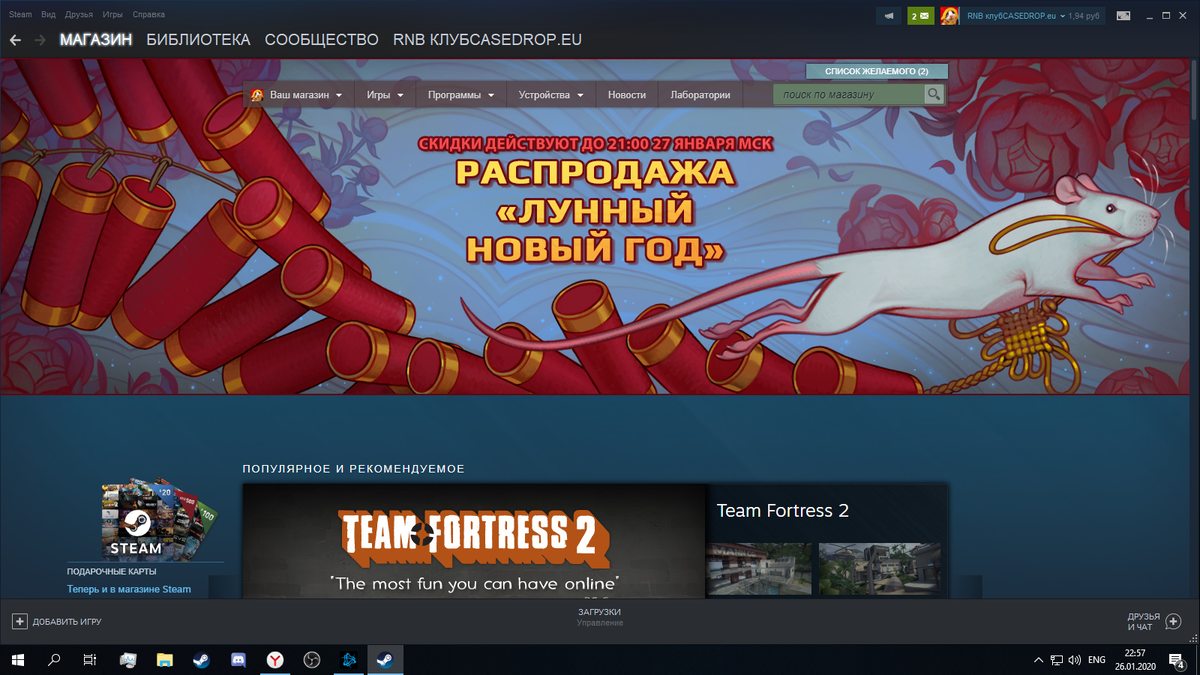
Task: Show hidden tray icons
Action: 1038,660
